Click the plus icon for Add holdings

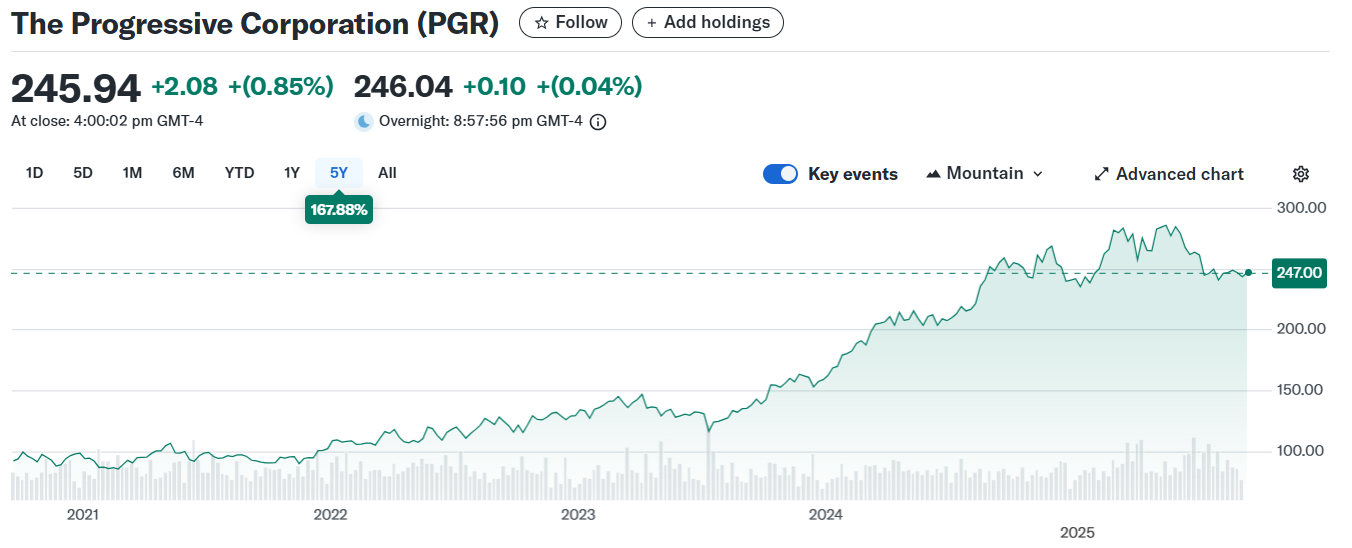pyautogui.click(x=652, y=23)
